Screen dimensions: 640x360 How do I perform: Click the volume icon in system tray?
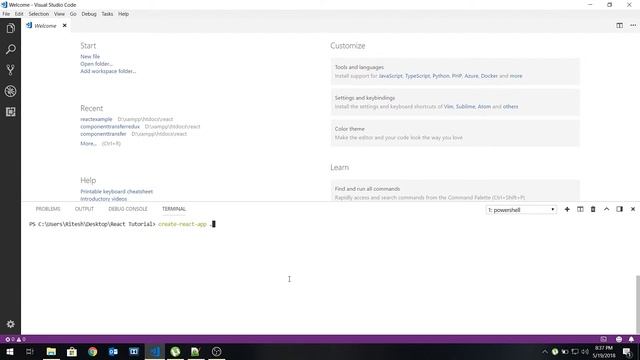[585, 351]
